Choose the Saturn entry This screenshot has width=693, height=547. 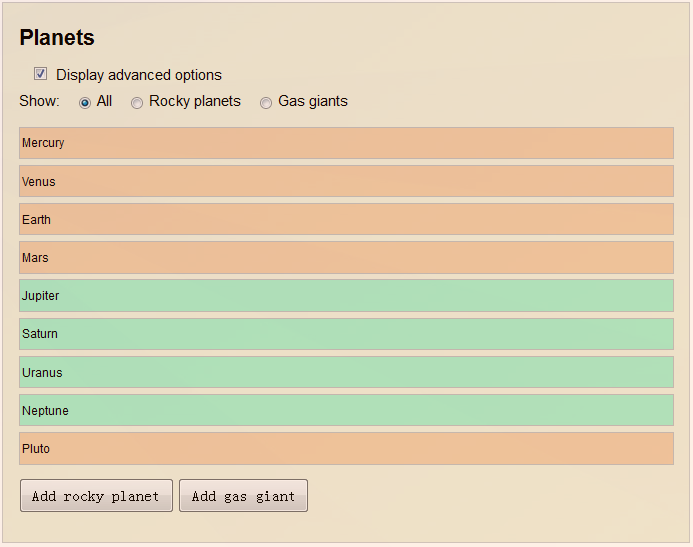346,334
